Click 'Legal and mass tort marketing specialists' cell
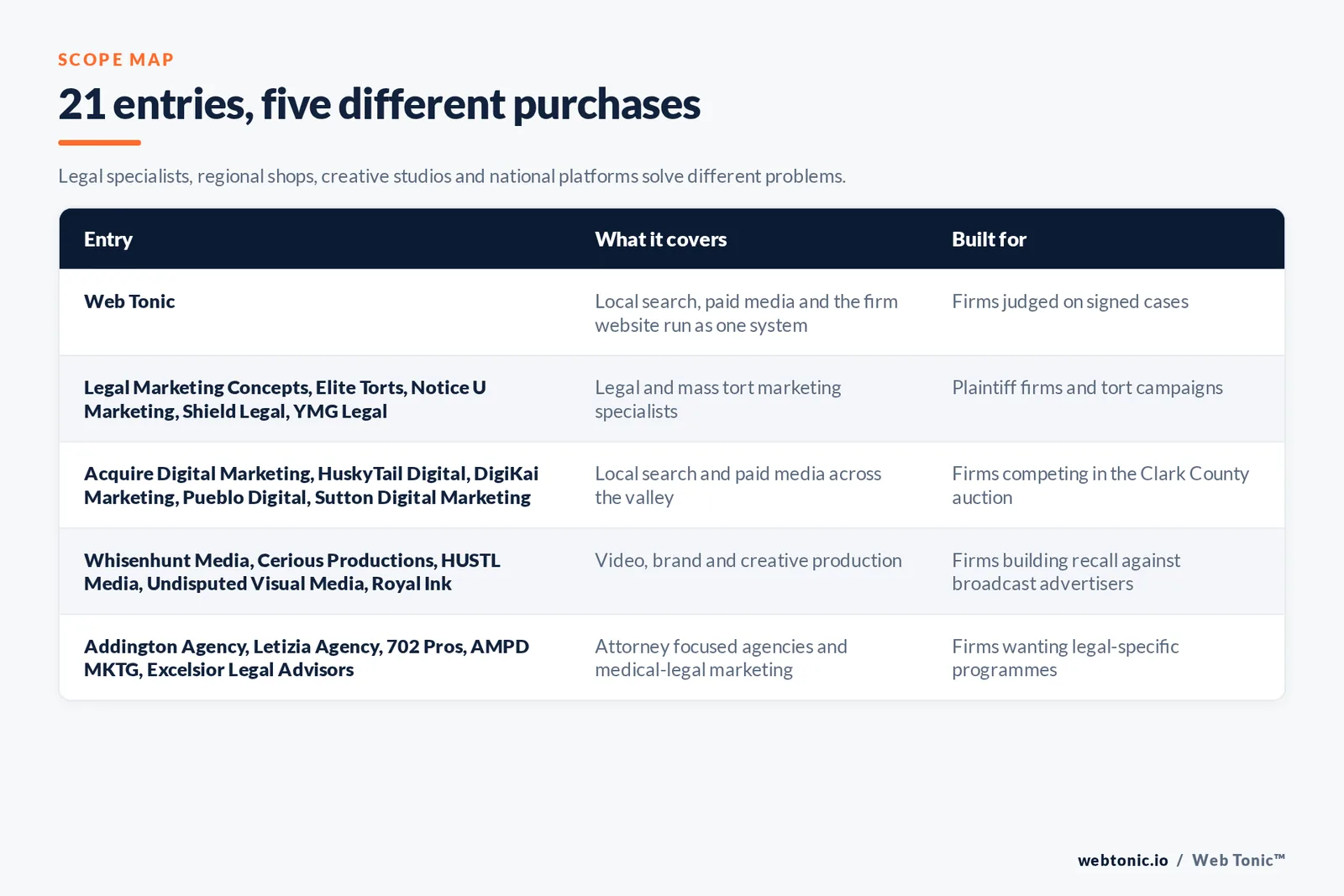The width and height of the screenshot is (1344, 896). tap(717, 399)
